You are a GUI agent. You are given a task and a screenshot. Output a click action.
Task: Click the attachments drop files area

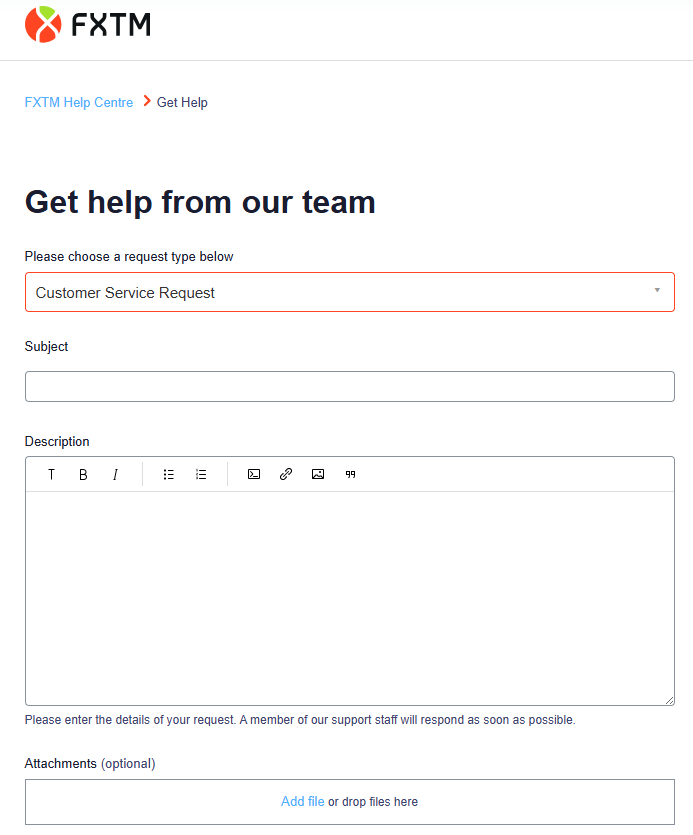point(350,802)
